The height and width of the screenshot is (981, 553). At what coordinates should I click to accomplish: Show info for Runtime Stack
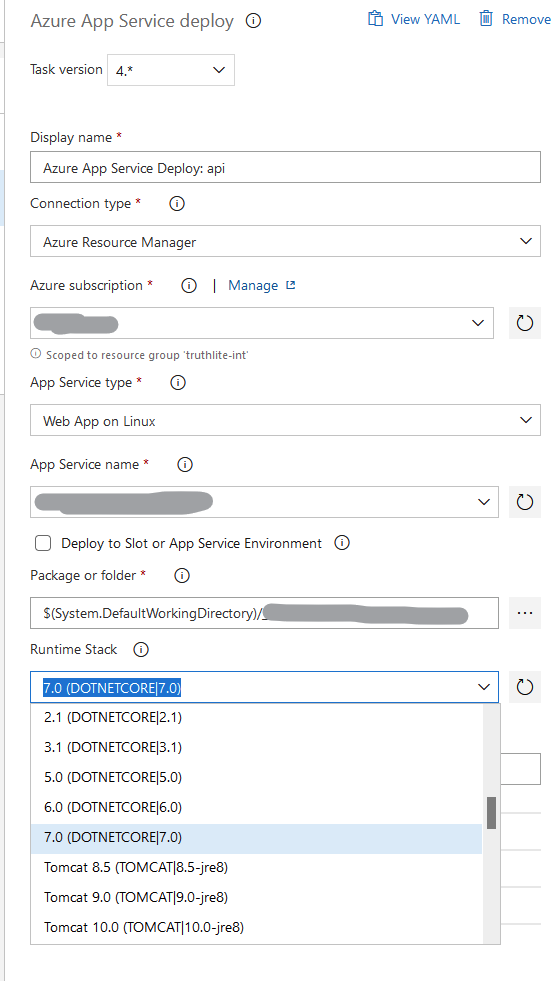(141, 650)
